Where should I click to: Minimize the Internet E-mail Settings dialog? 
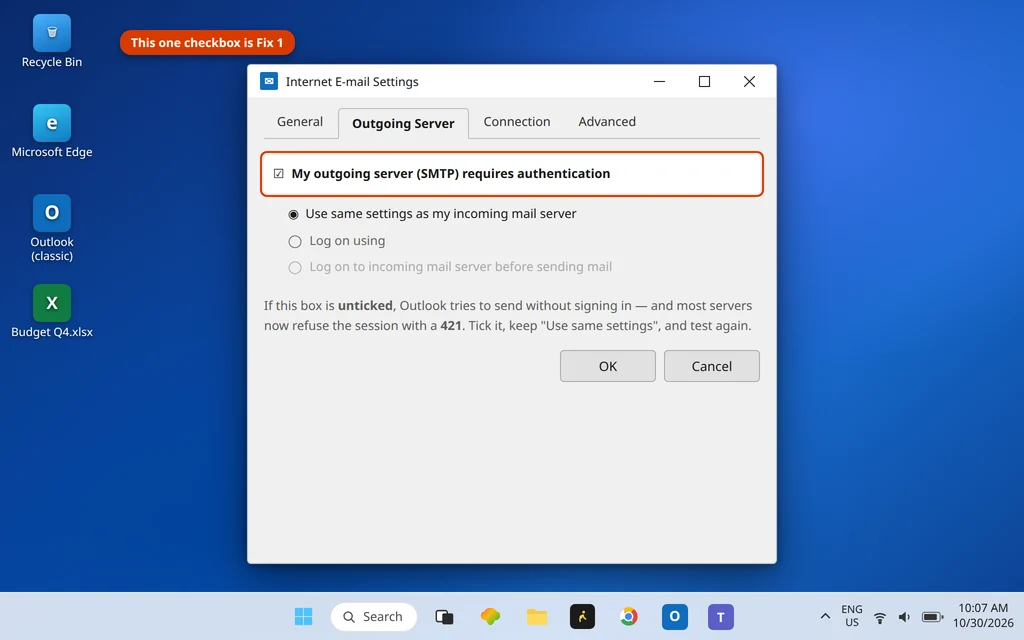660,82
